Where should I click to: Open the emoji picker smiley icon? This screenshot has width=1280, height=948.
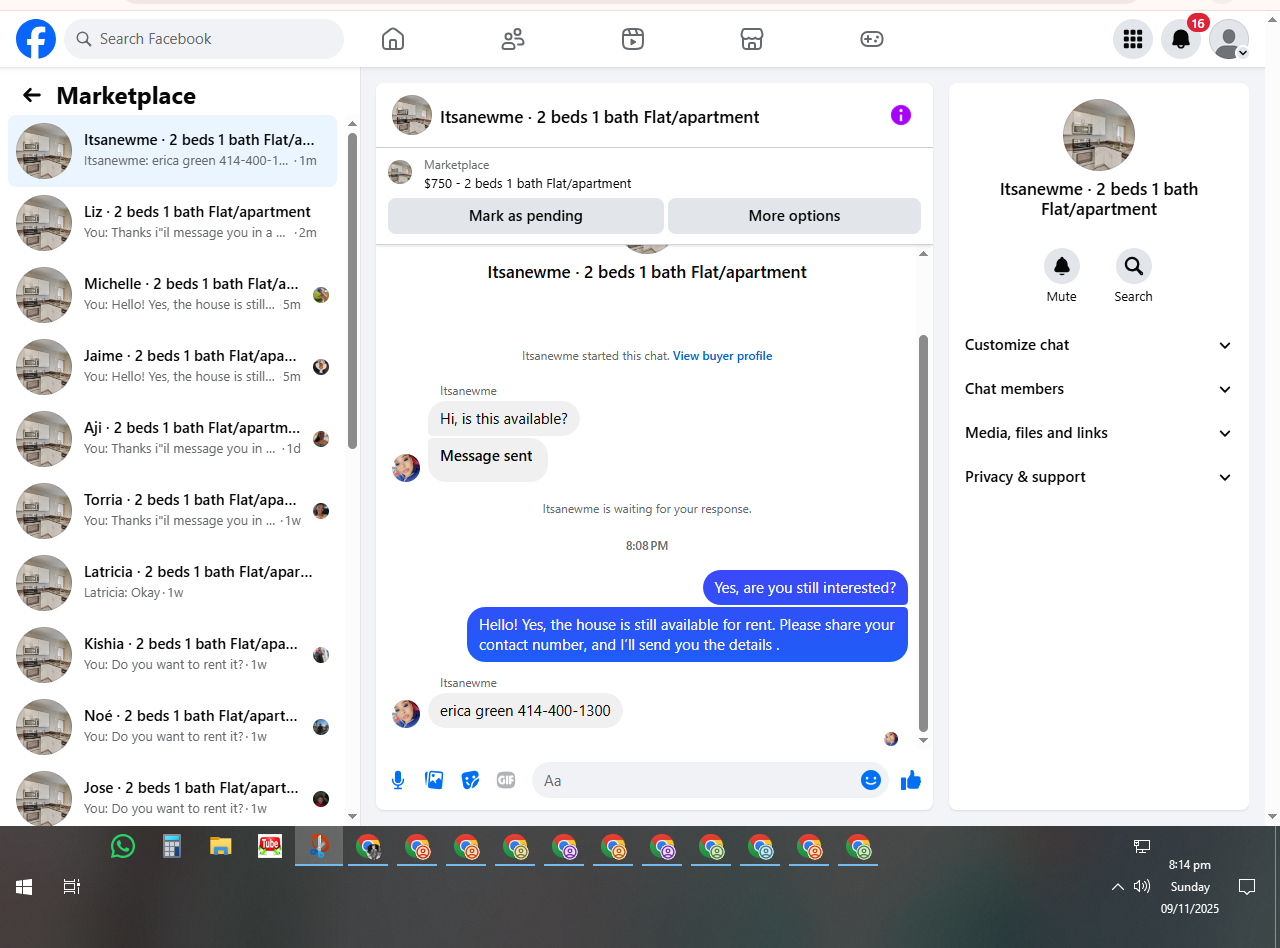[871, 780]
